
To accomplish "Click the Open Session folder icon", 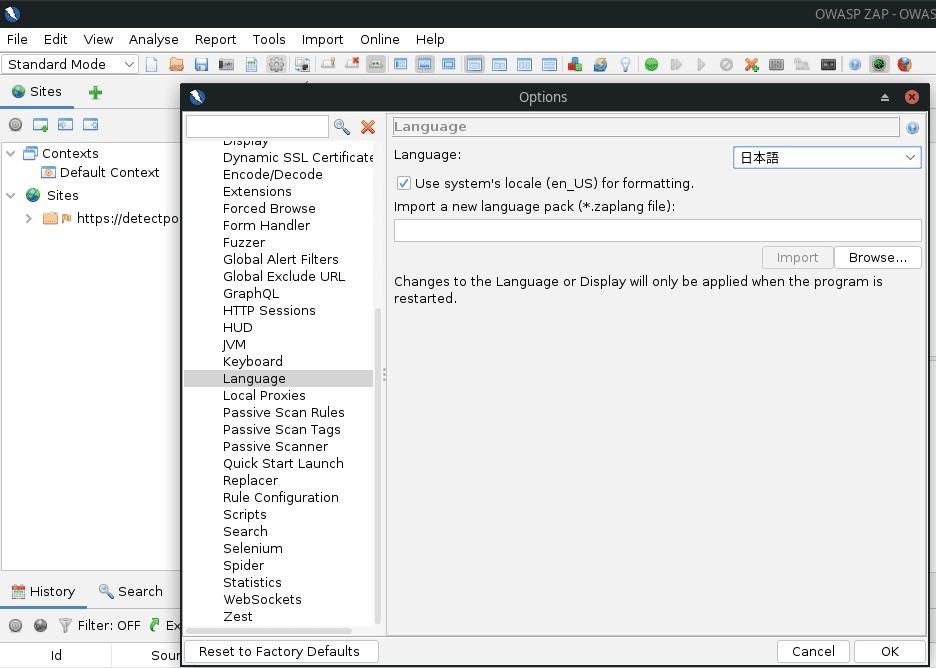I will point(177,64).
